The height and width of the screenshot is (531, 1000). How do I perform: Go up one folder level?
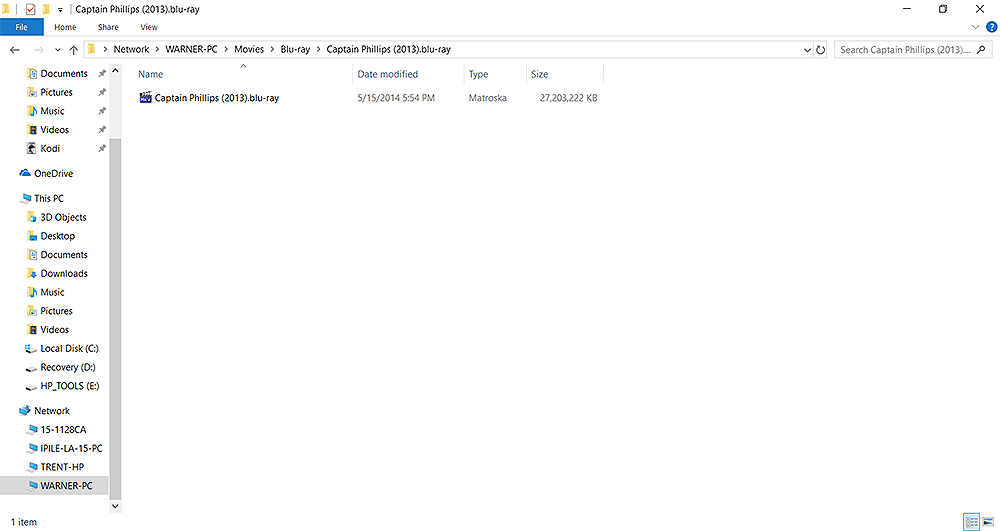click(74, 50)
